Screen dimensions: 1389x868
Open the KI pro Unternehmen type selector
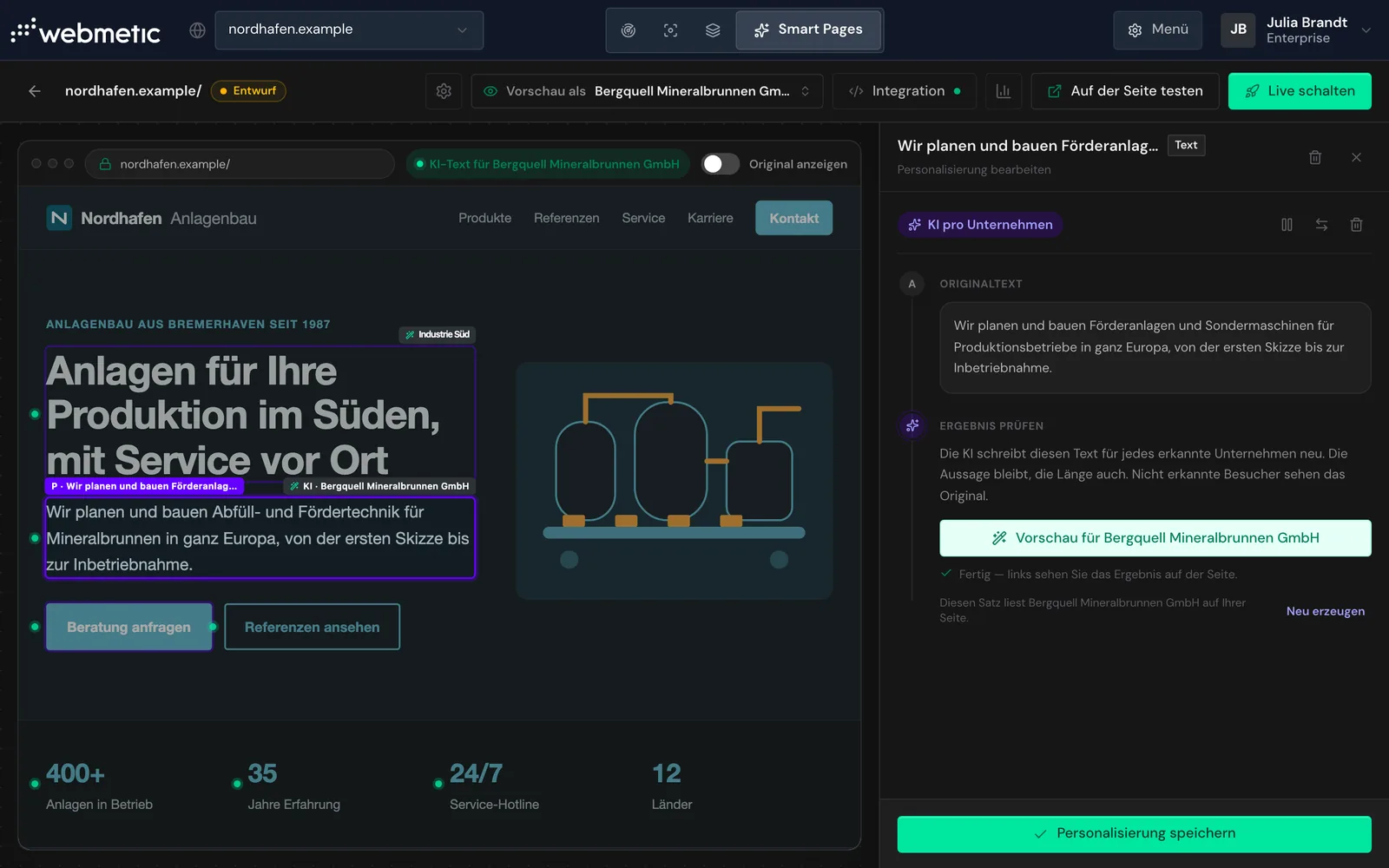click(980, 225)
